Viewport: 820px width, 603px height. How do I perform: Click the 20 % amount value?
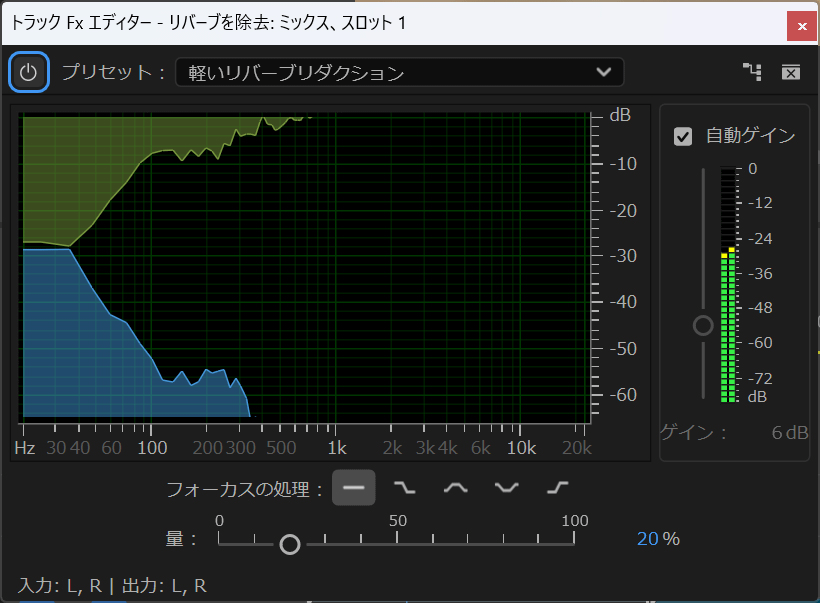[648, 539]
